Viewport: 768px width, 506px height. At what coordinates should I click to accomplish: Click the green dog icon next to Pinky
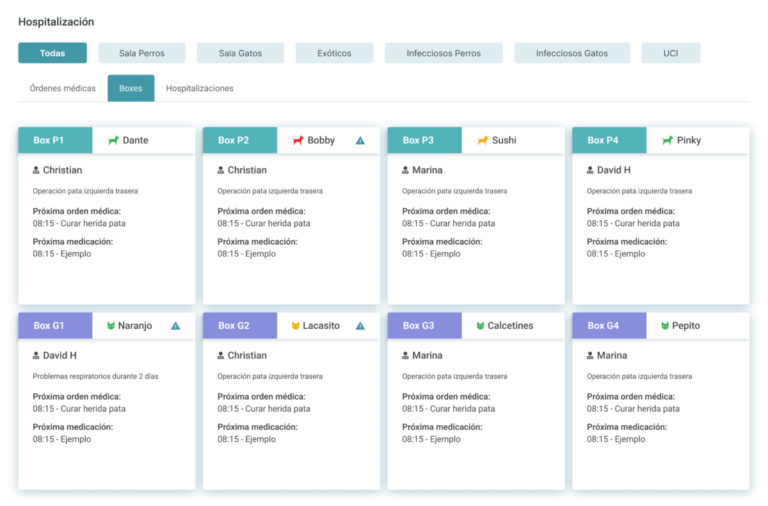(667, 141)
